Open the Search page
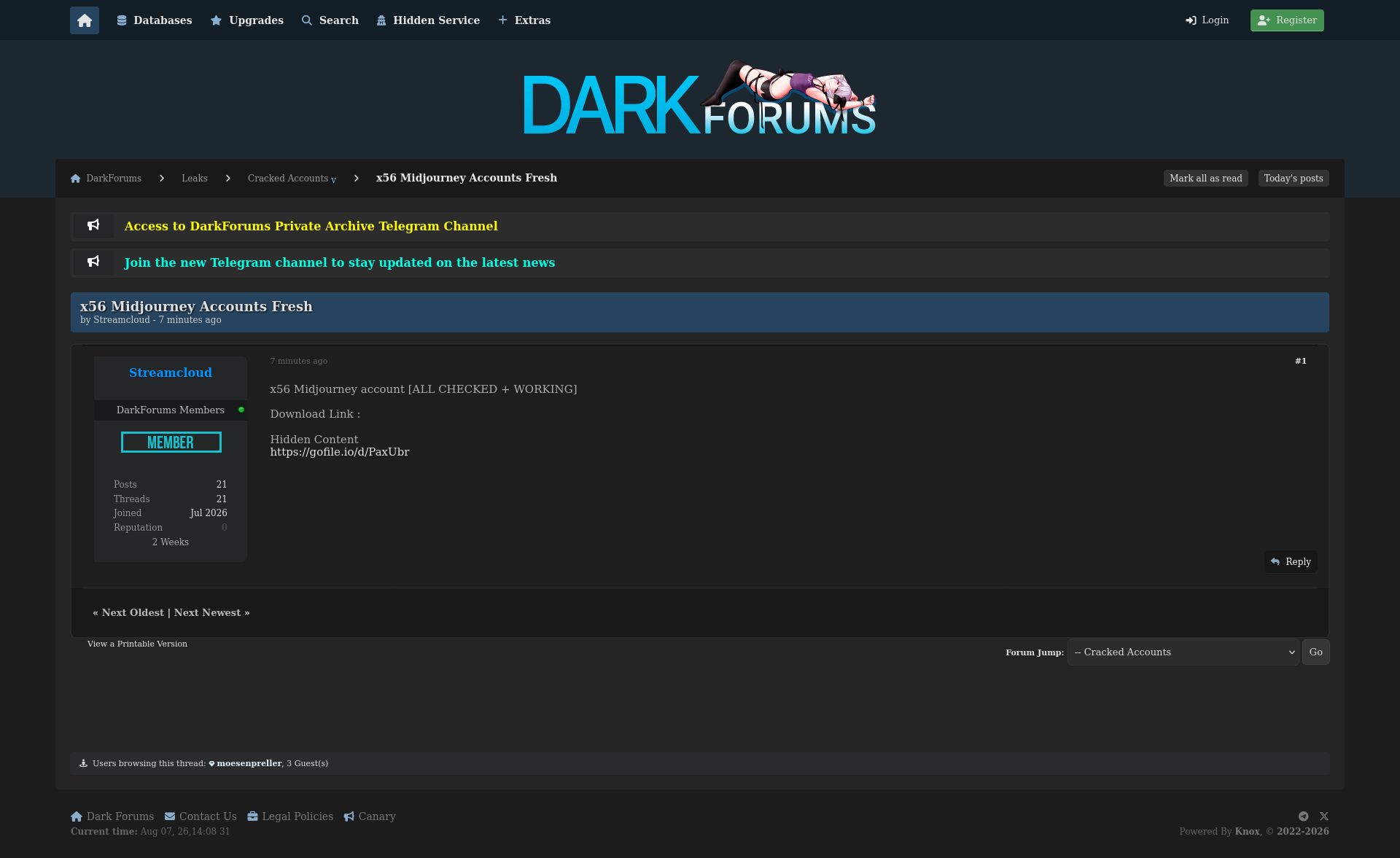 (330, 20)
